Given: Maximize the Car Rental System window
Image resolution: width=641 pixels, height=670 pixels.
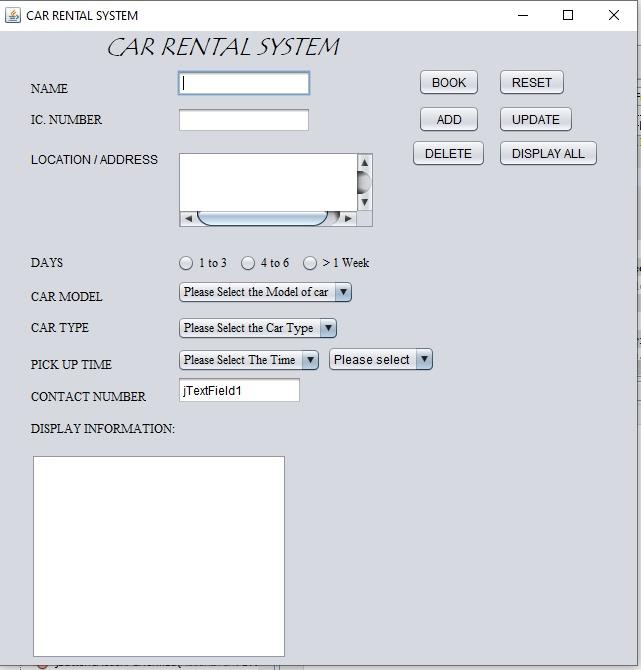Looking at the screenshot, I should (568, 15).
